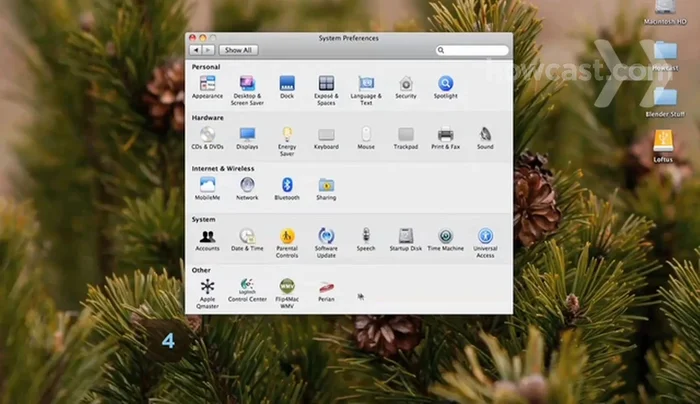Open the Perian preference pane
Image resolution: width=700 pixels, height=404 pixels.
click(x=326, y=287)
